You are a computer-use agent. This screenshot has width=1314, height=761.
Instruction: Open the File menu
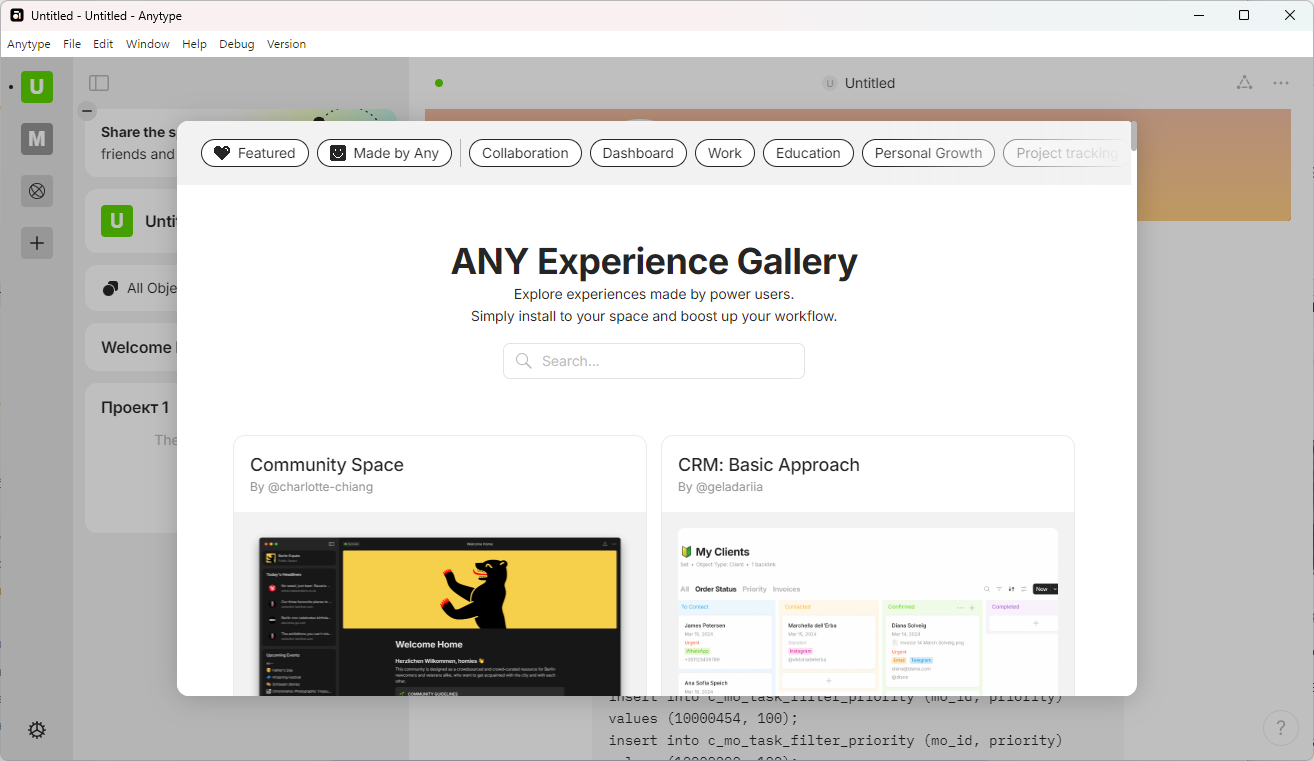click(x=72, y=44)
